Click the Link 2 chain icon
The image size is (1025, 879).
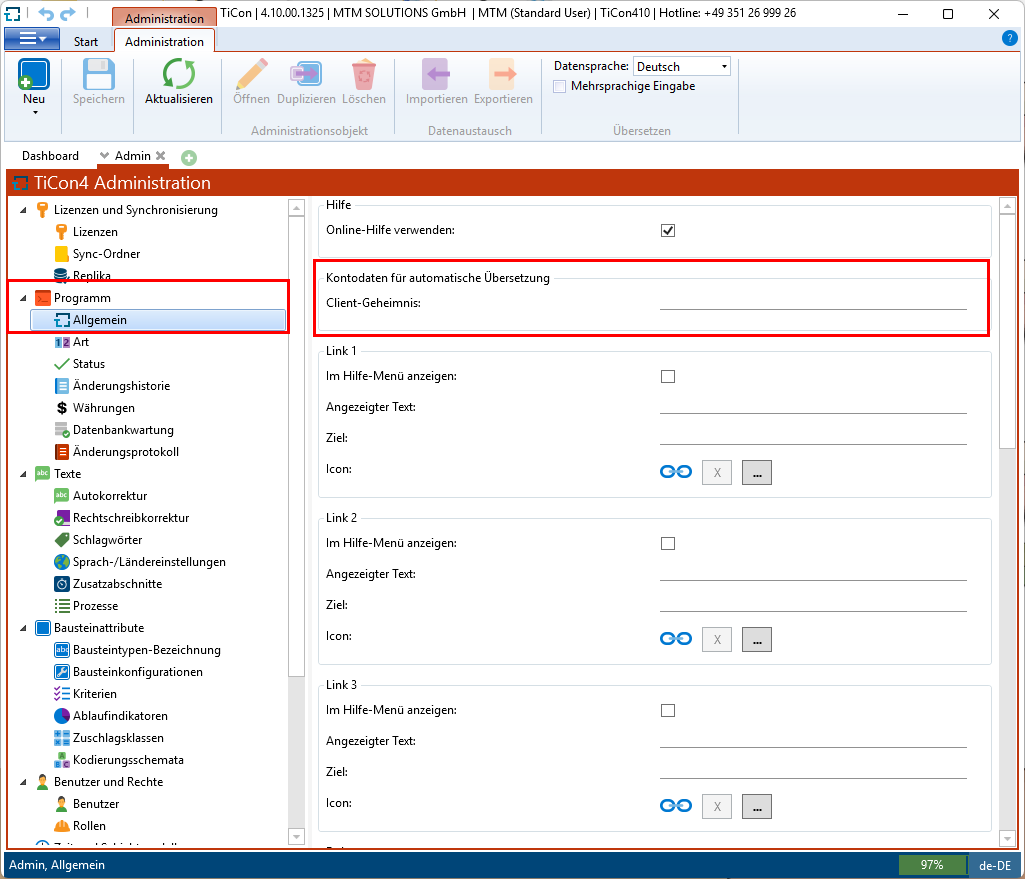pos(675,639)
